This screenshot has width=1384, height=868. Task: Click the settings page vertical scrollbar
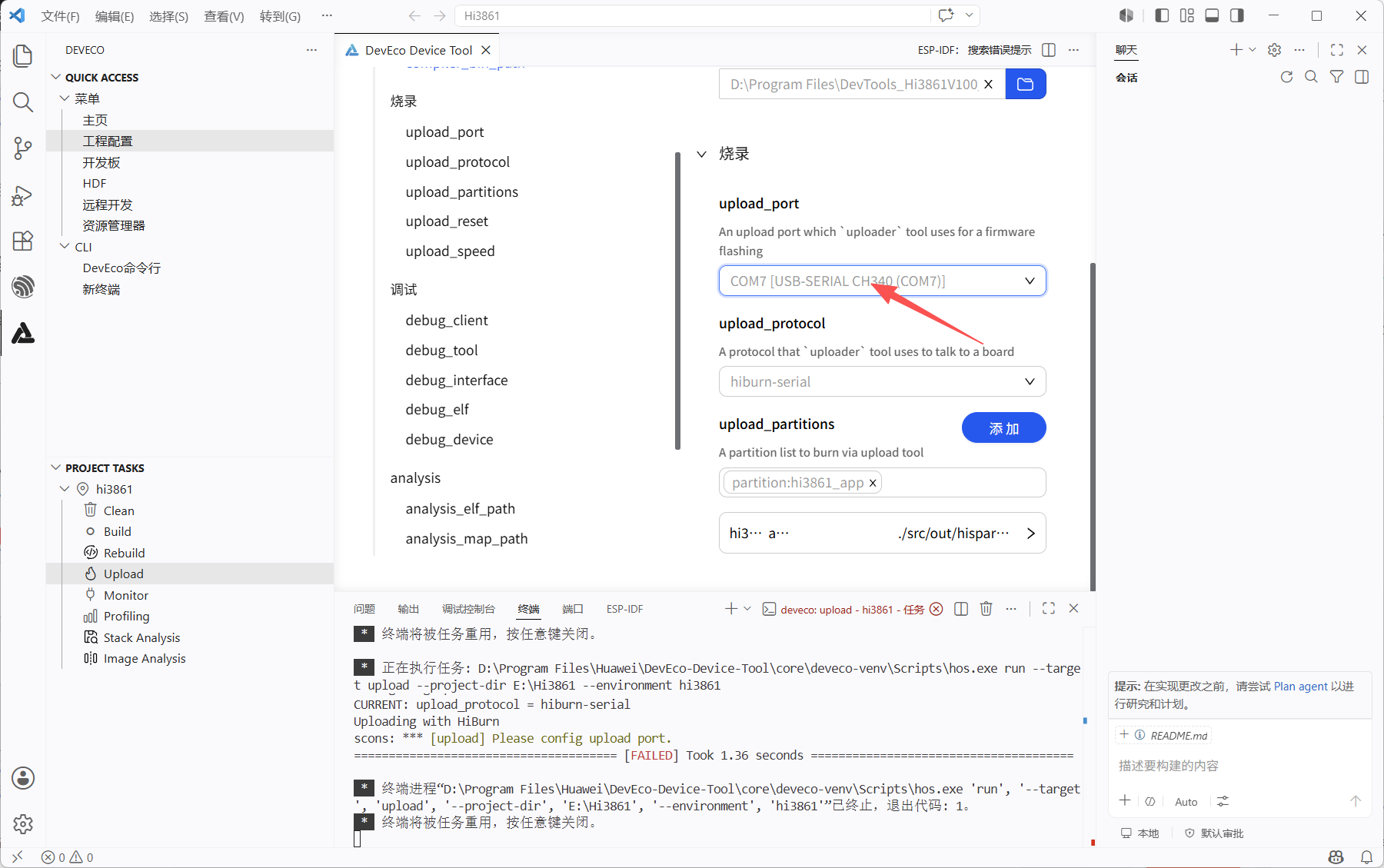tap(1093, 427)
